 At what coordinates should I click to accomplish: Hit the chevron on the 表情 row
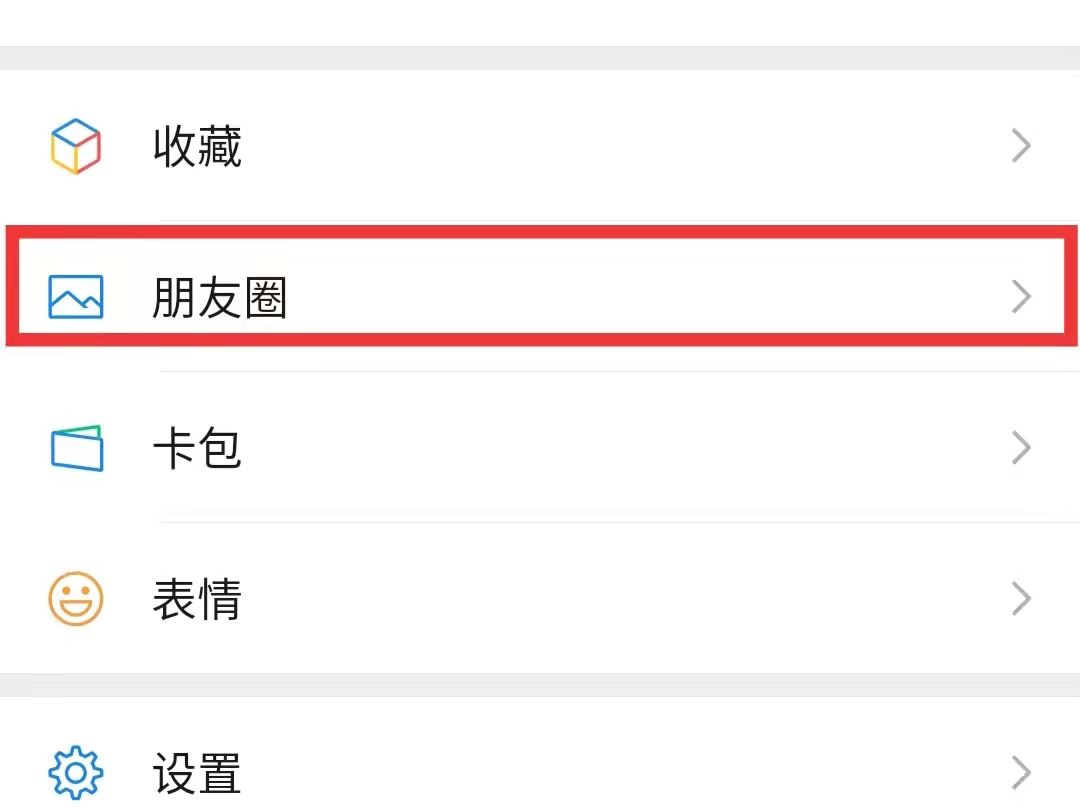pos(1020,599)
